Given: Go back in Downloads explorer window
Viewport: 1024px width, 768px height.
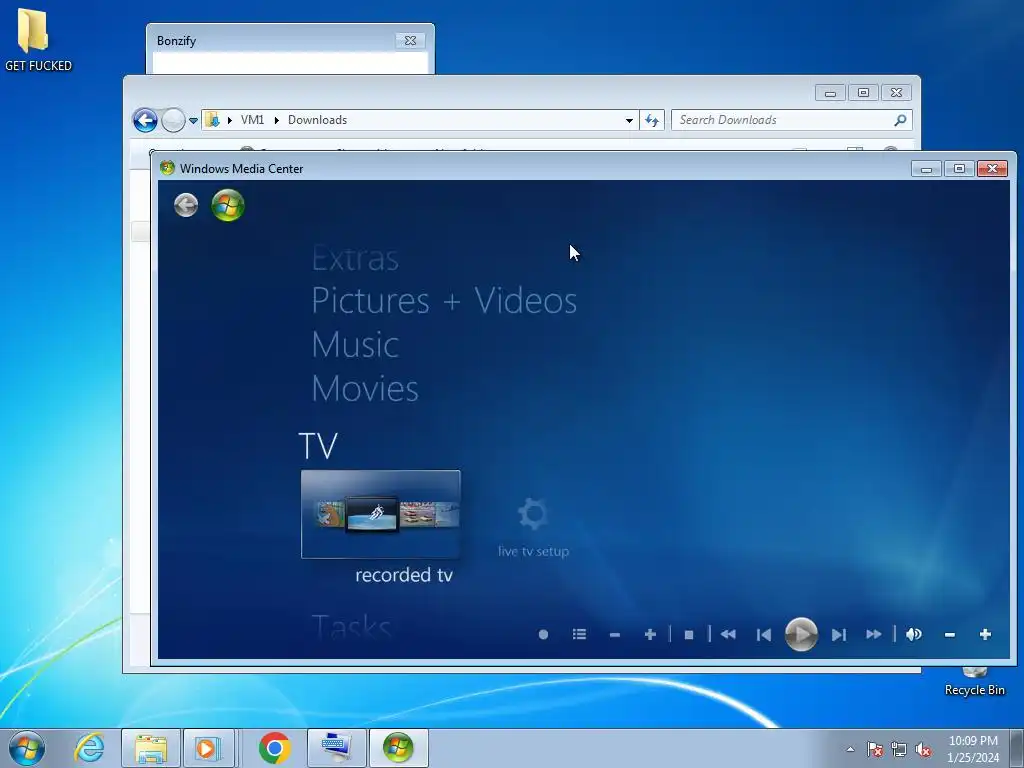Looking at the screenshot, I should (145, 120).
